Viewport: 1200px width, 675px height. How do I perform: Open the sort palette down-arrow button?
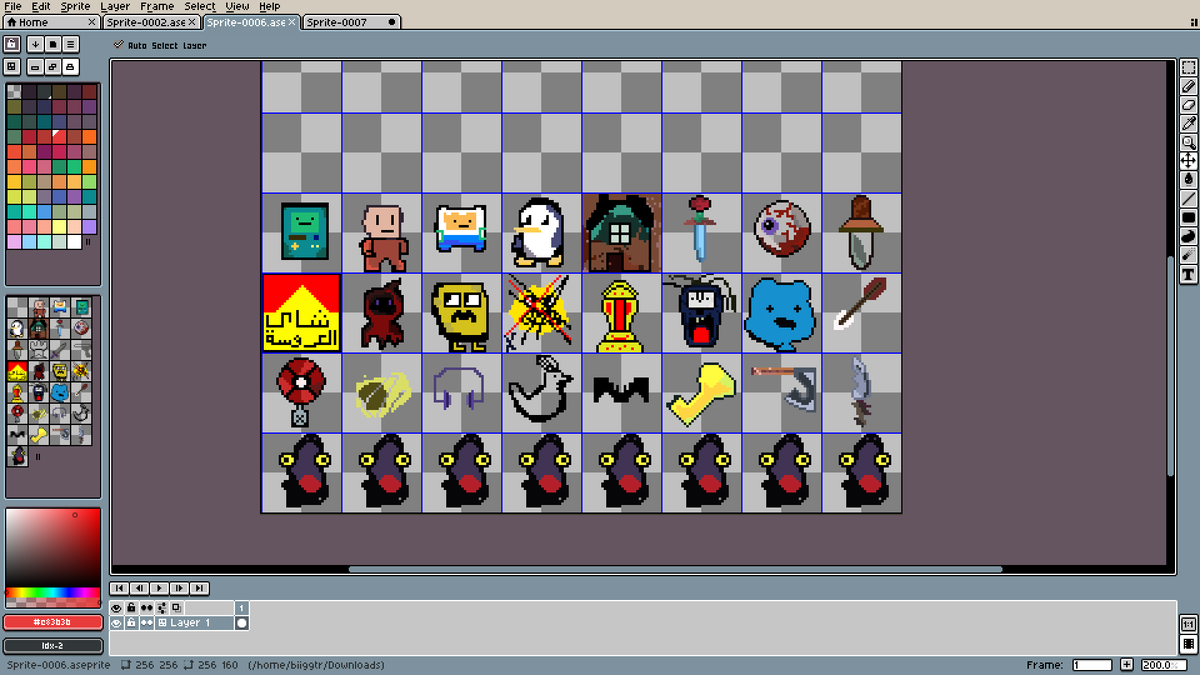pos(35,44)
